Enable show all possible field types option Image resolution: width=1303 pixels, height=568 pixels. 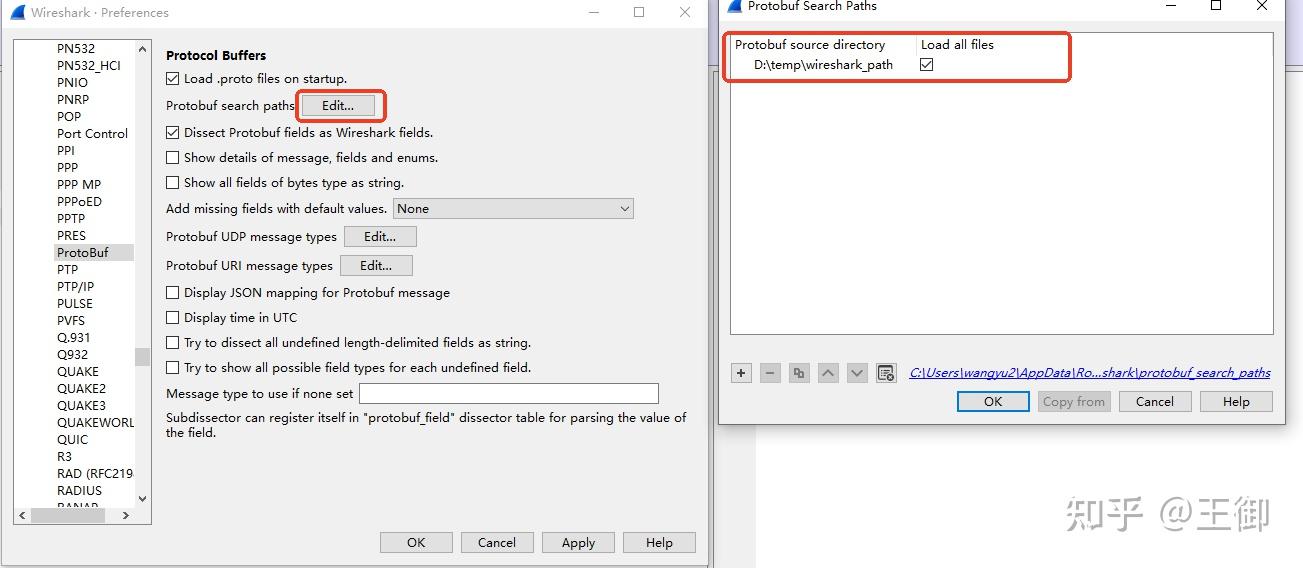[173, 368]
